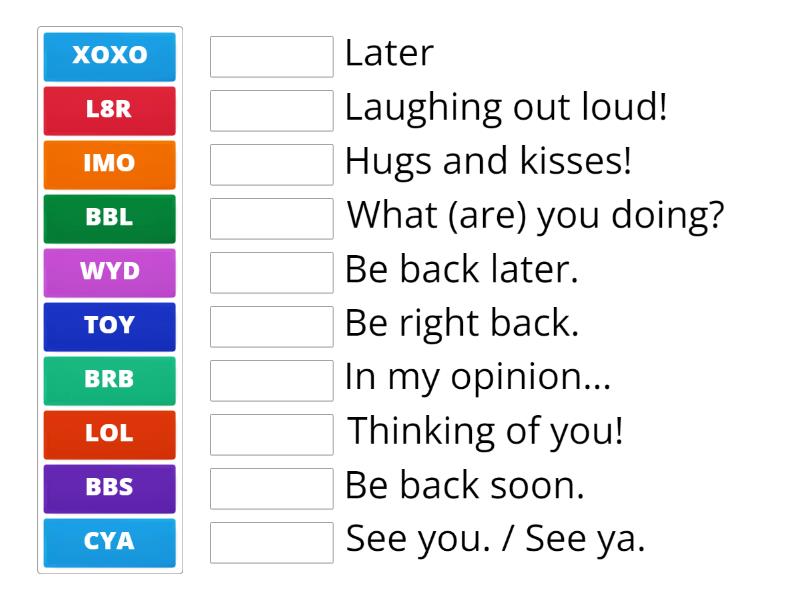Screen dimensions: 800x600
Task: Select the box next to In my opinion
Action: pyautogui.click(x=271, y=381)
